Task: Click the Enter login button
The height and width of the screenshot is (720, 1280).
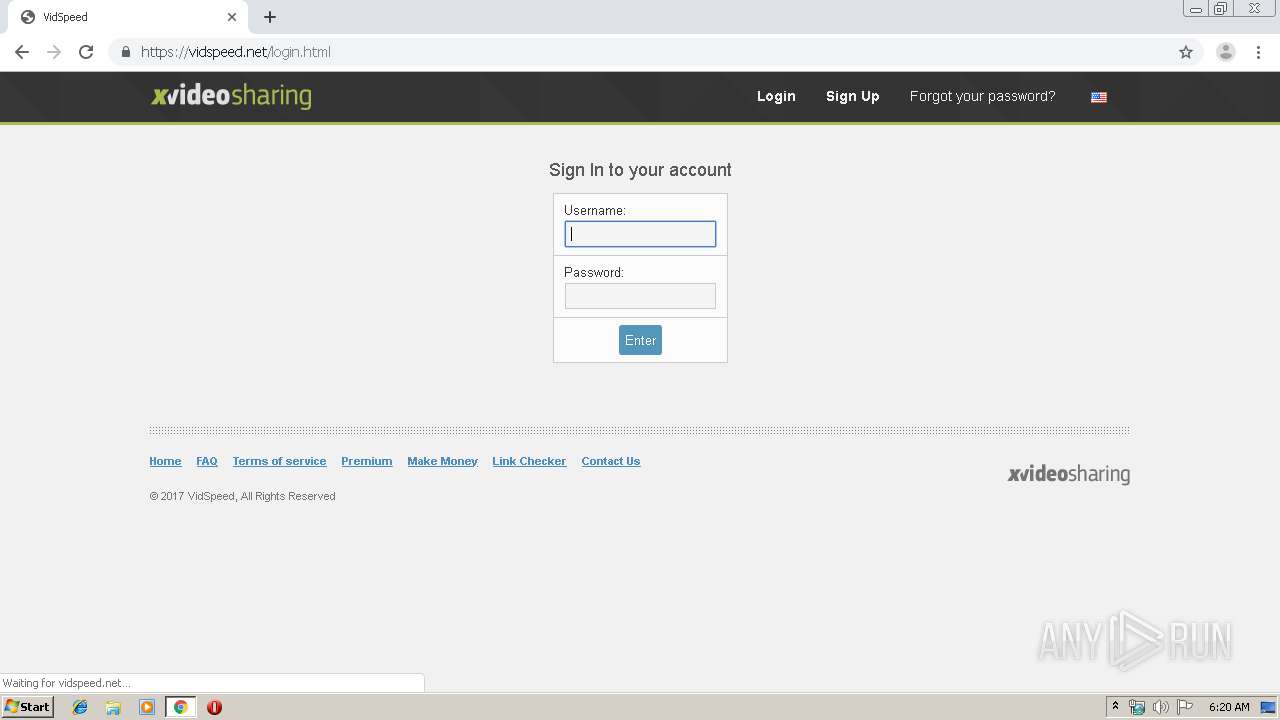Action: coord(640,340)
